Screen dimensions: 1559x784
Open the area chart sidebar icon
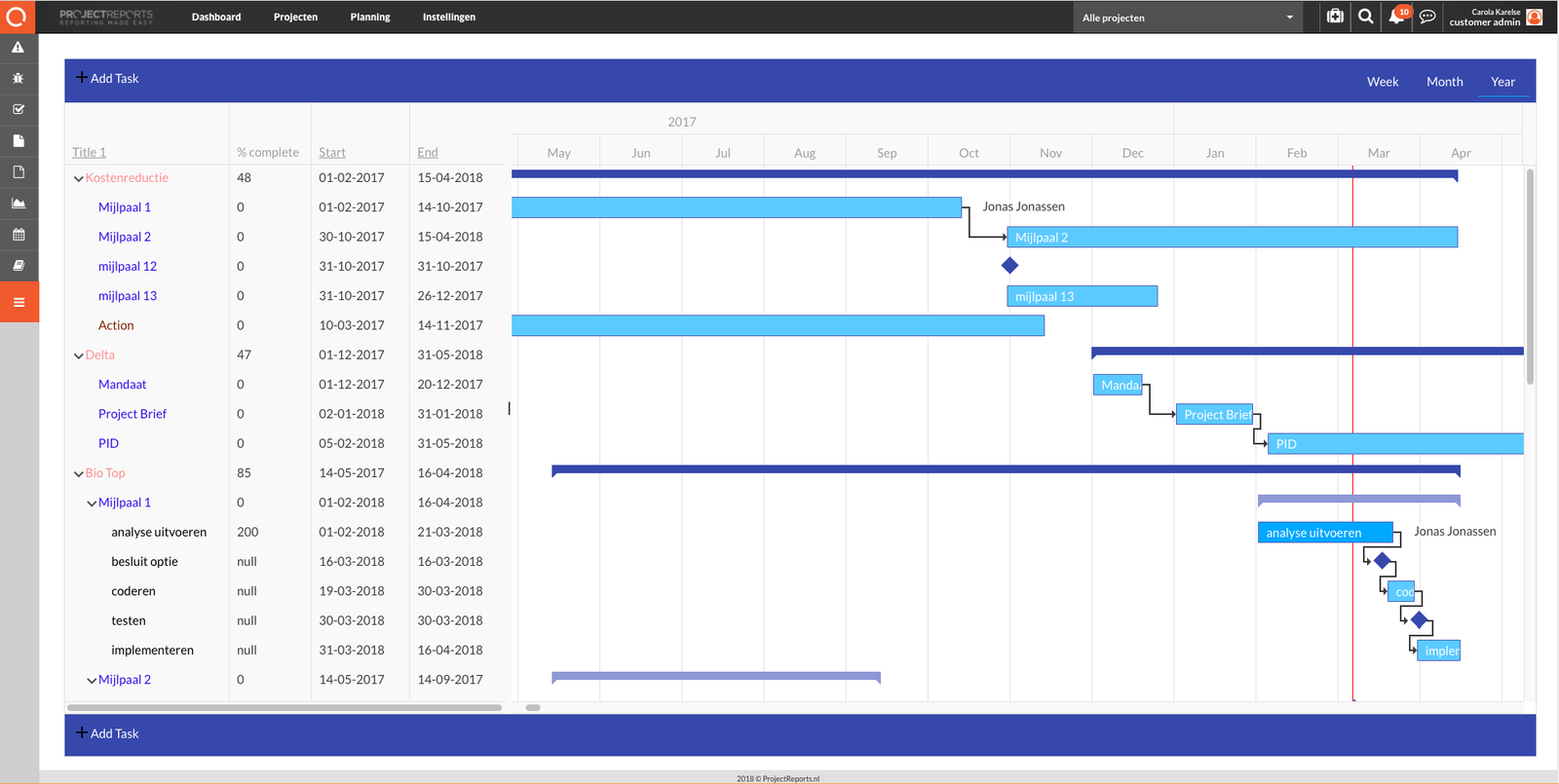[x=18, y=203]
